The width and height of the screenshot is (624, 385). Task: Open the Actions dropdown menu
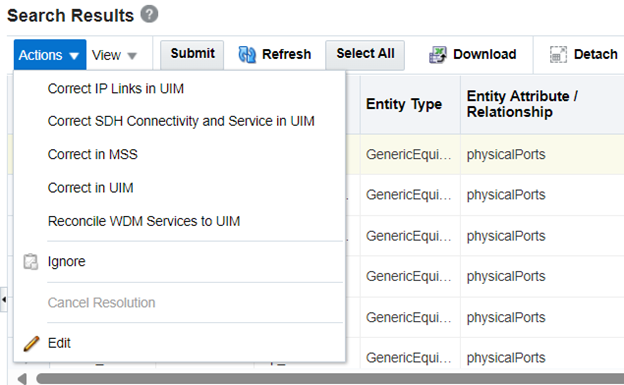point(50,55)
